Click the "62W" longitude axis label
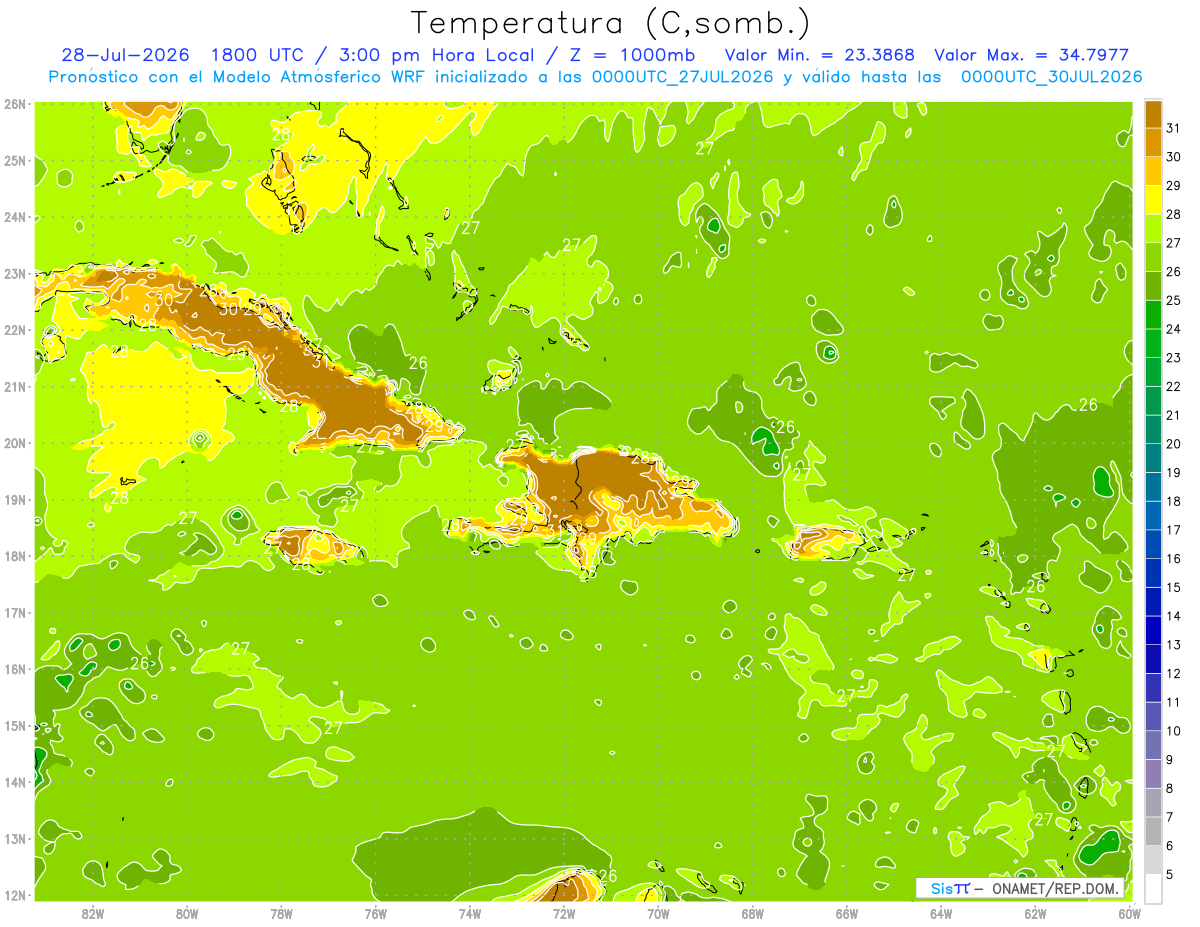The height and width of the screenshot is (927, 1200). [1035, 914]
